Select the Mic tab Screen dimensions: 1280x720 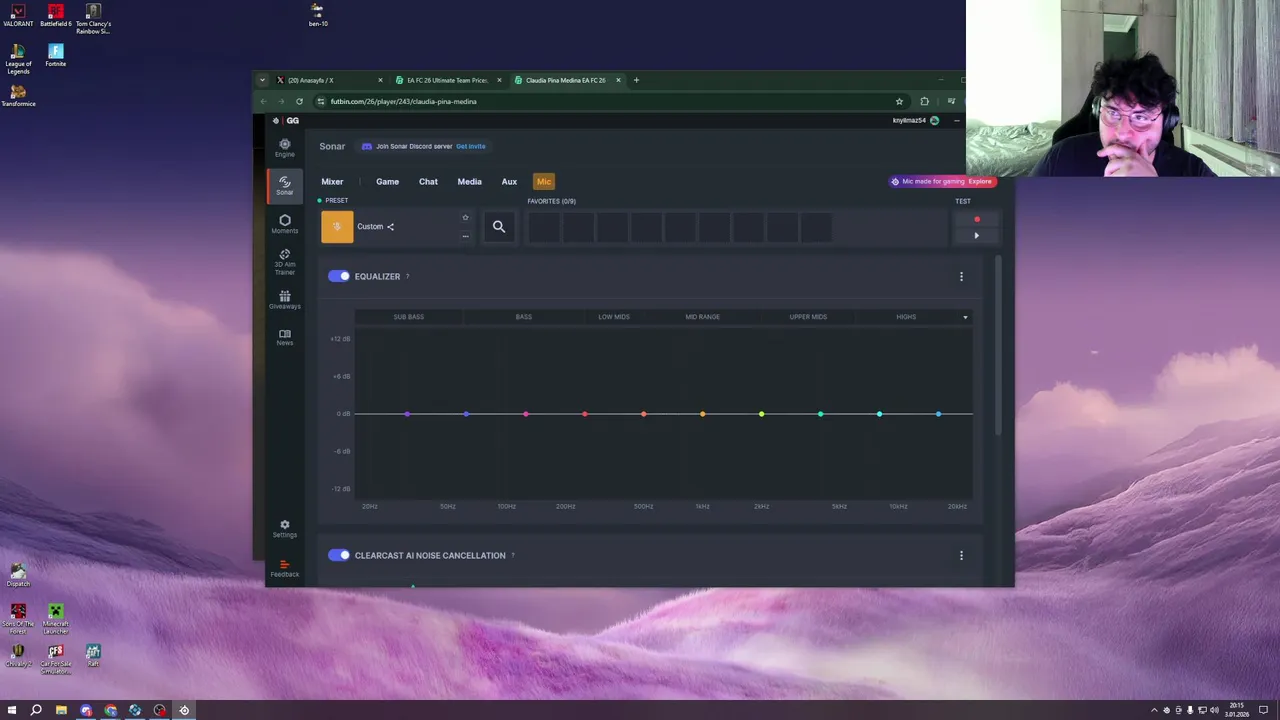click(x=544, y=181)
